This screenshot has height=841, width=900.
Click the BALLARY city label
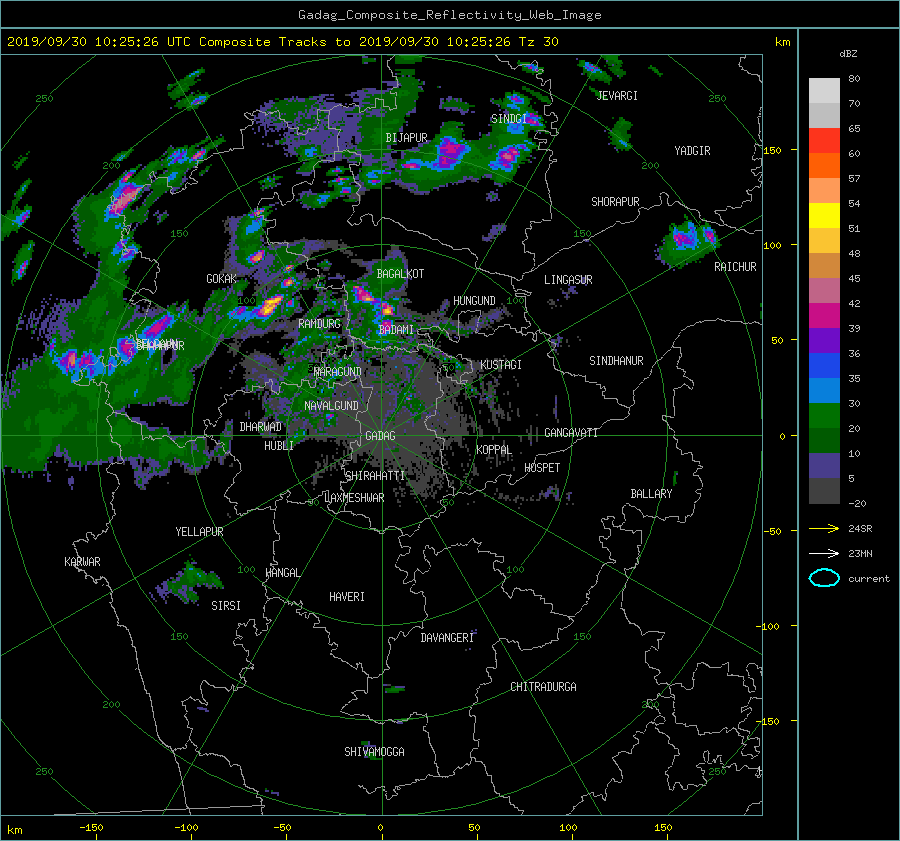[651, 494]
